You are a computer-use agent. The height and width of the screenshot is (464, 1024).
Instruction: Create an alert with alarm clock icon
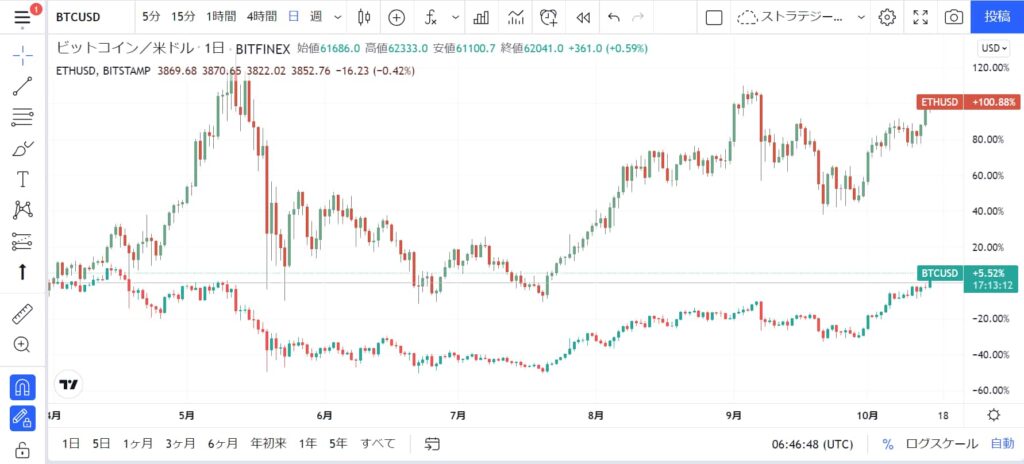pyautogui.click(x=549, y=17)
